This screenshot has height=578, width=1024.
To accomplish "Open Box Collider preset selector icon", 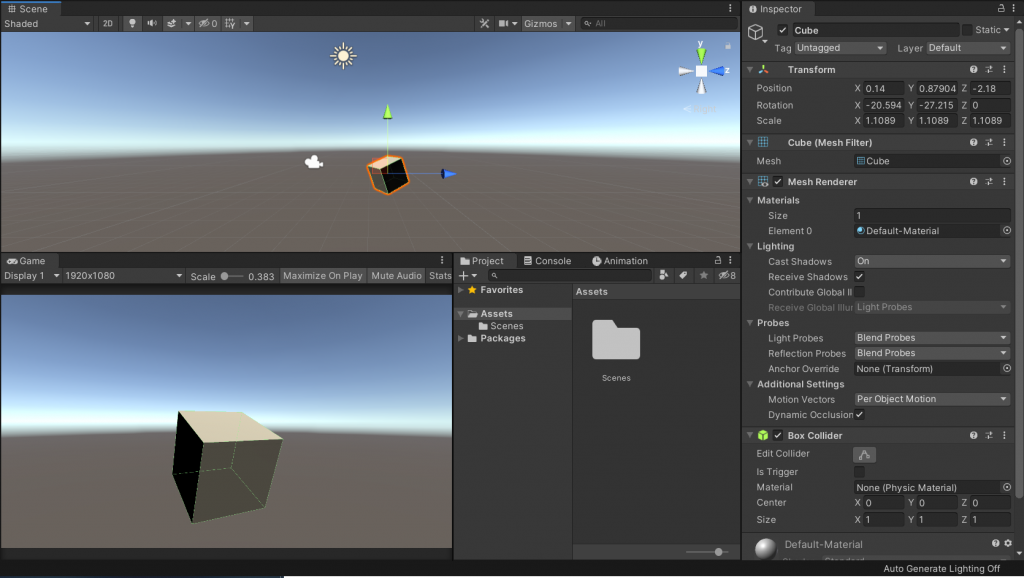I will coord(989,435).
